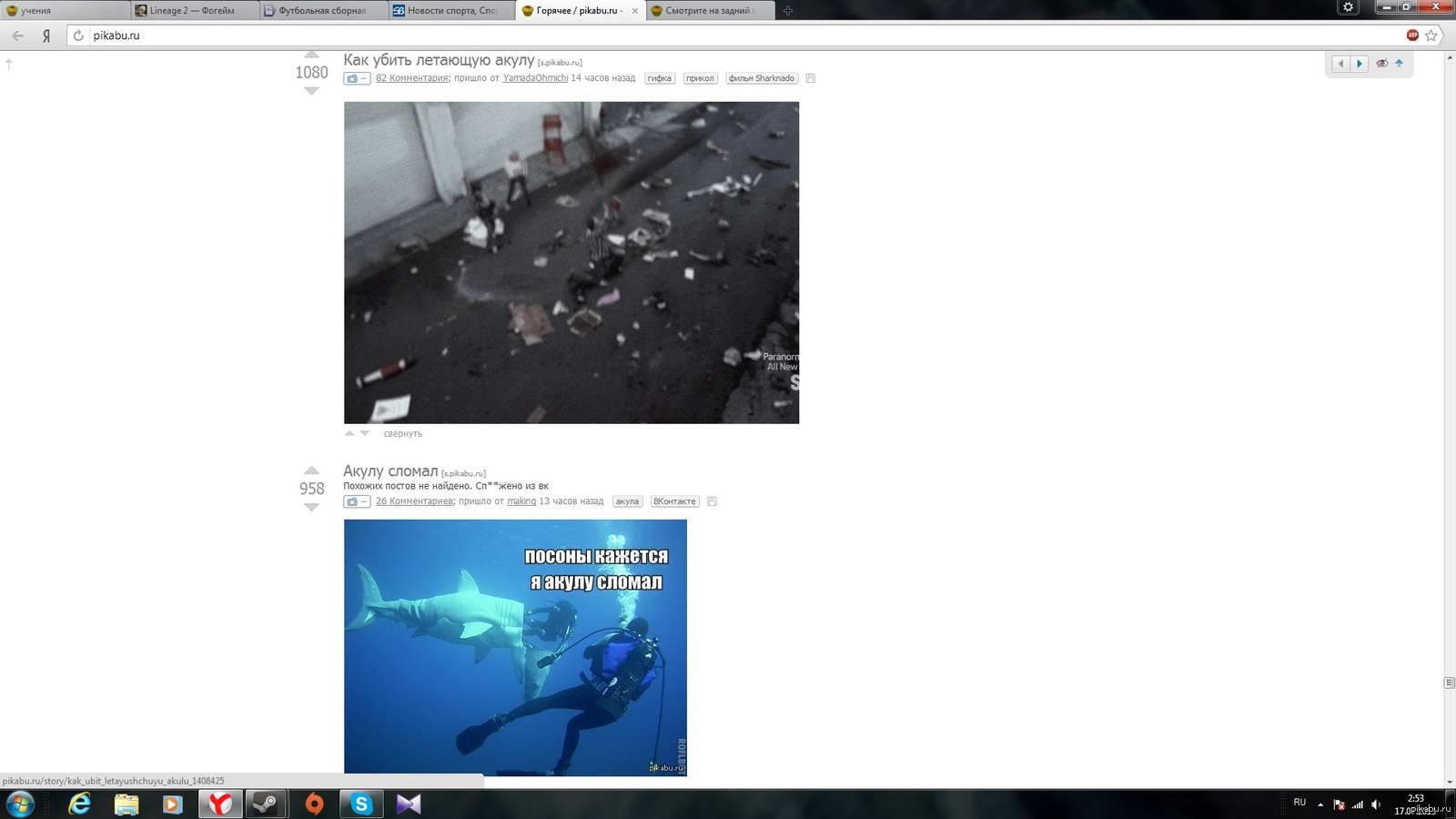Open the '82 Комментария' link
This screenshot has height=819, width=1456.
coord(411,78)
